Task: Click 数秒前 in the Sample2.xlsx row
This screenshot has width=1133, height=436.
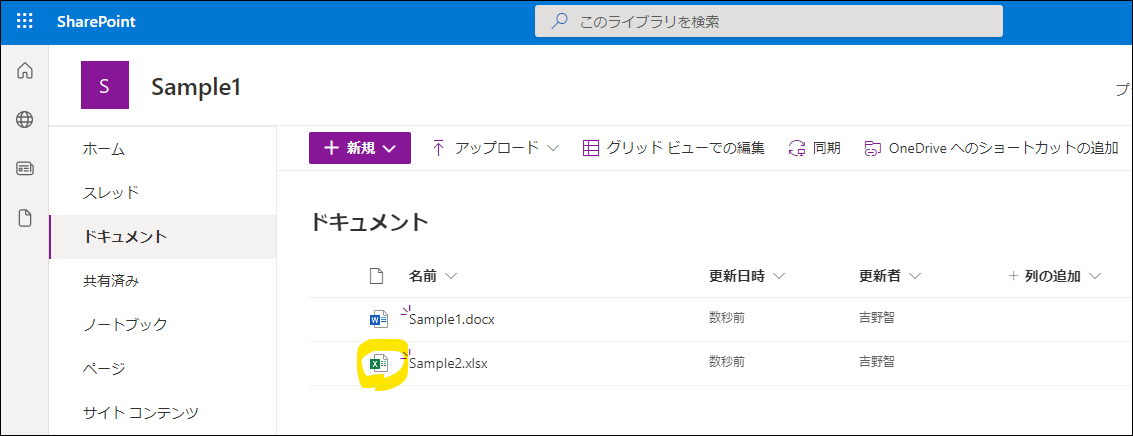Action: (727, 362)
